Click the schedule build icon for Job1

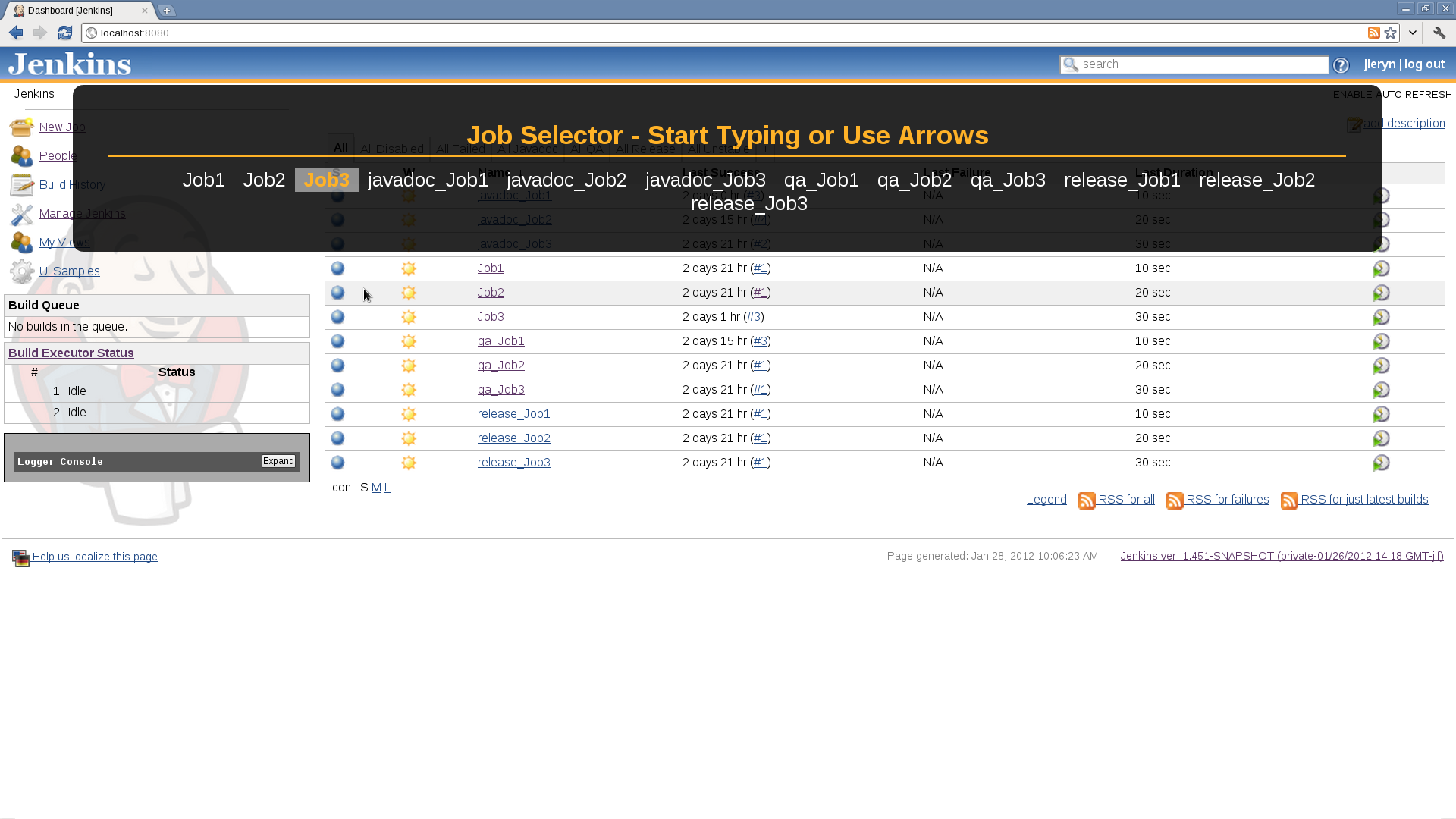1381,268
